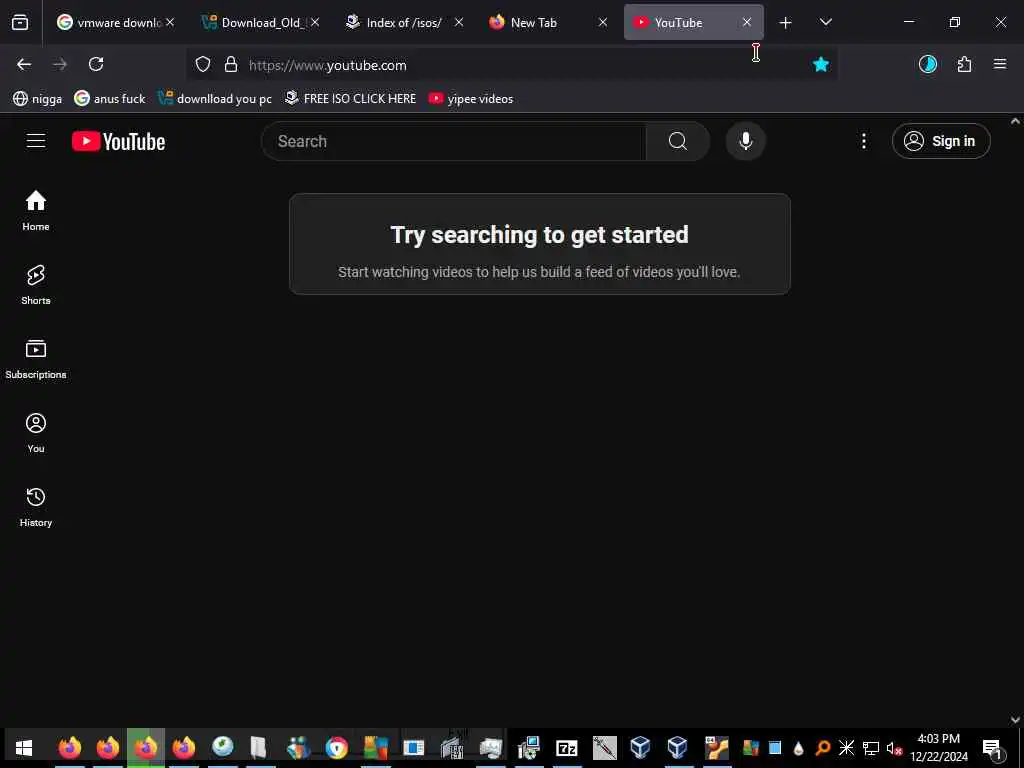Toggle the bookmark star for this page
The width and height of the screenshot is (1024, 768).
821,64
